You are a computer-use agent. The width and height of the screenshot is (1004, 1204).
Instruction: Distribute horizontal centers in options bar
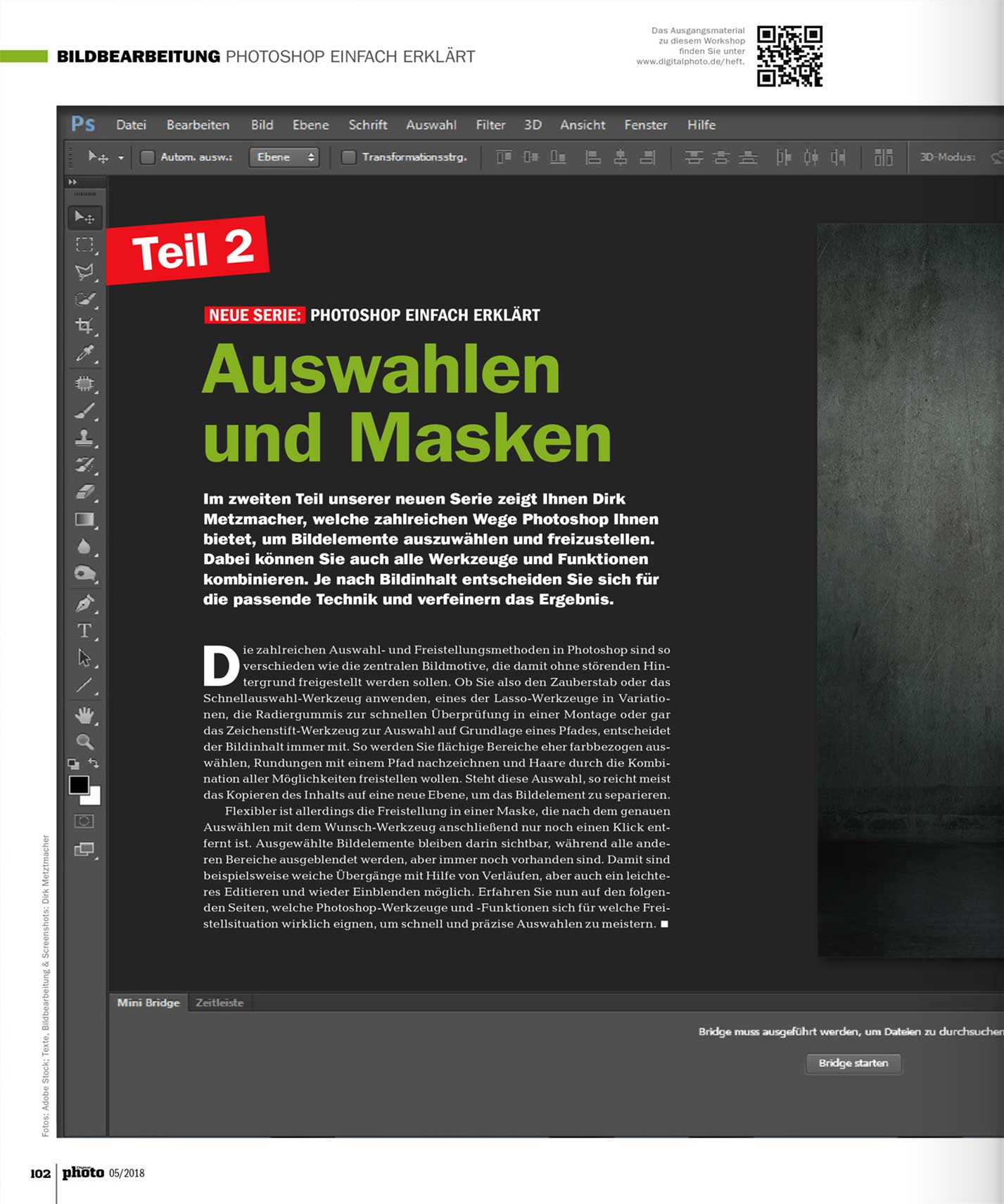pyautogui.click(x=811, y=157)
